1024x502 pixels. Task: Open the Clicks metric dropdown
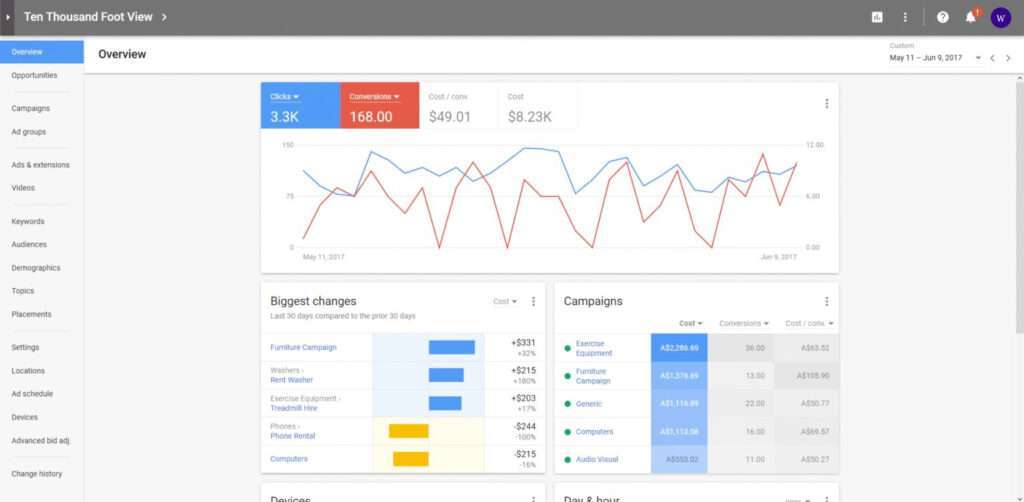pos(285,97)
